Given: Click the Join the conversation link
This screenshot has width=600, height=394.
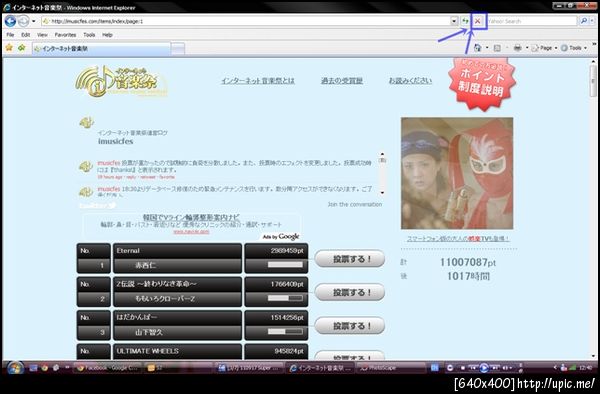Looking at the screenshot, I should pos(355,204).
